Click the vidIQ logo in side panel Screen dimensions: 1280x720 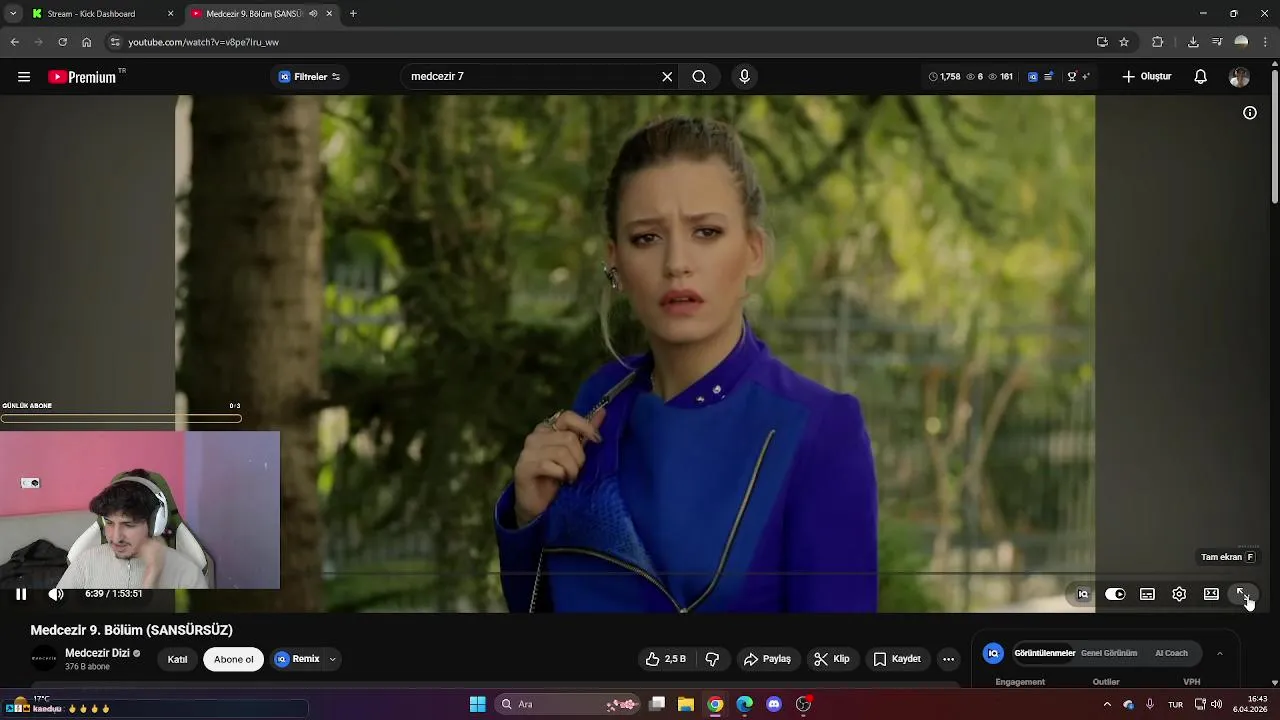pos(993,653)
